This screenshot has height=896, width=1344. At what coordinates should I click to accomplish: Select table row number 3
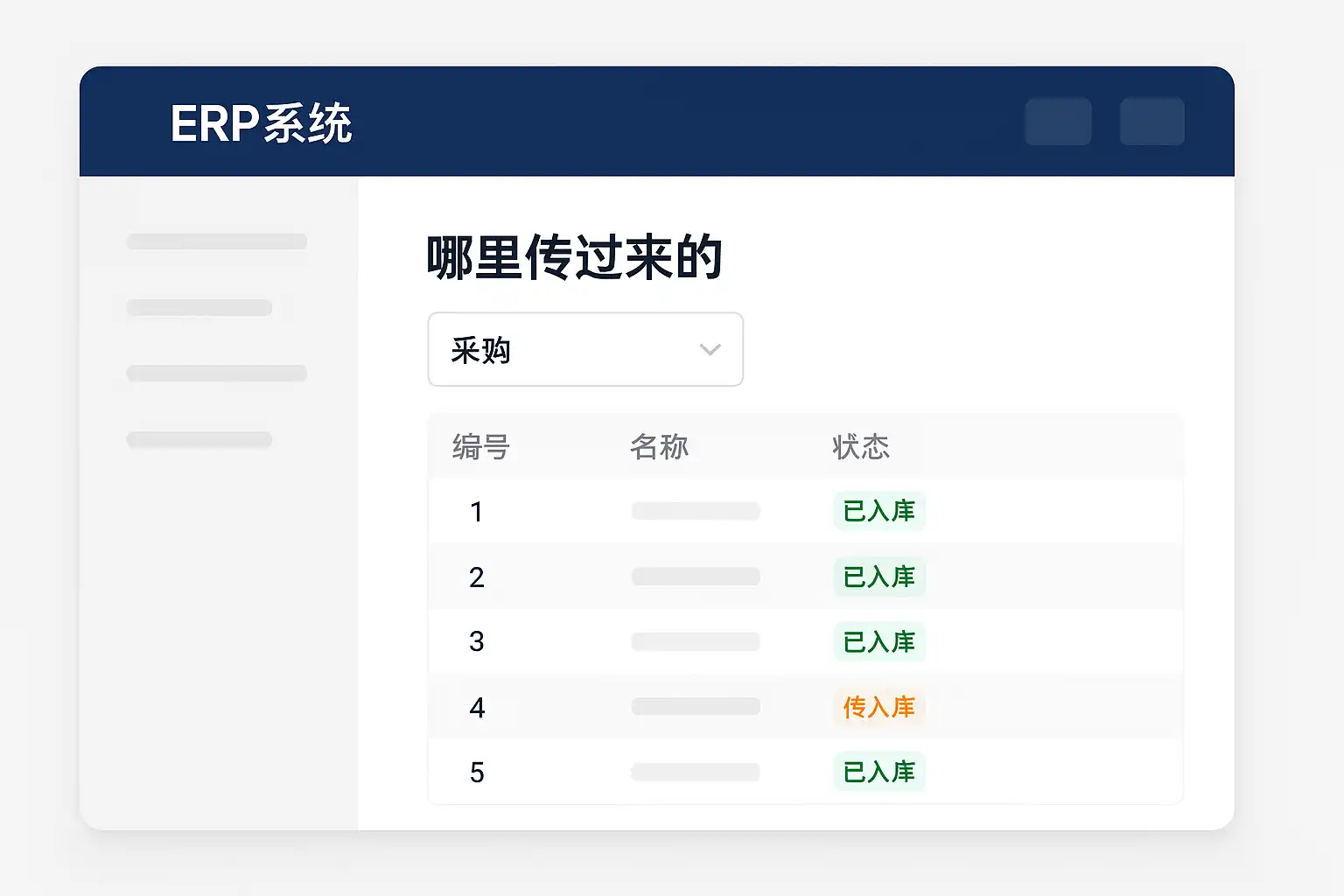tap(477, 642)
